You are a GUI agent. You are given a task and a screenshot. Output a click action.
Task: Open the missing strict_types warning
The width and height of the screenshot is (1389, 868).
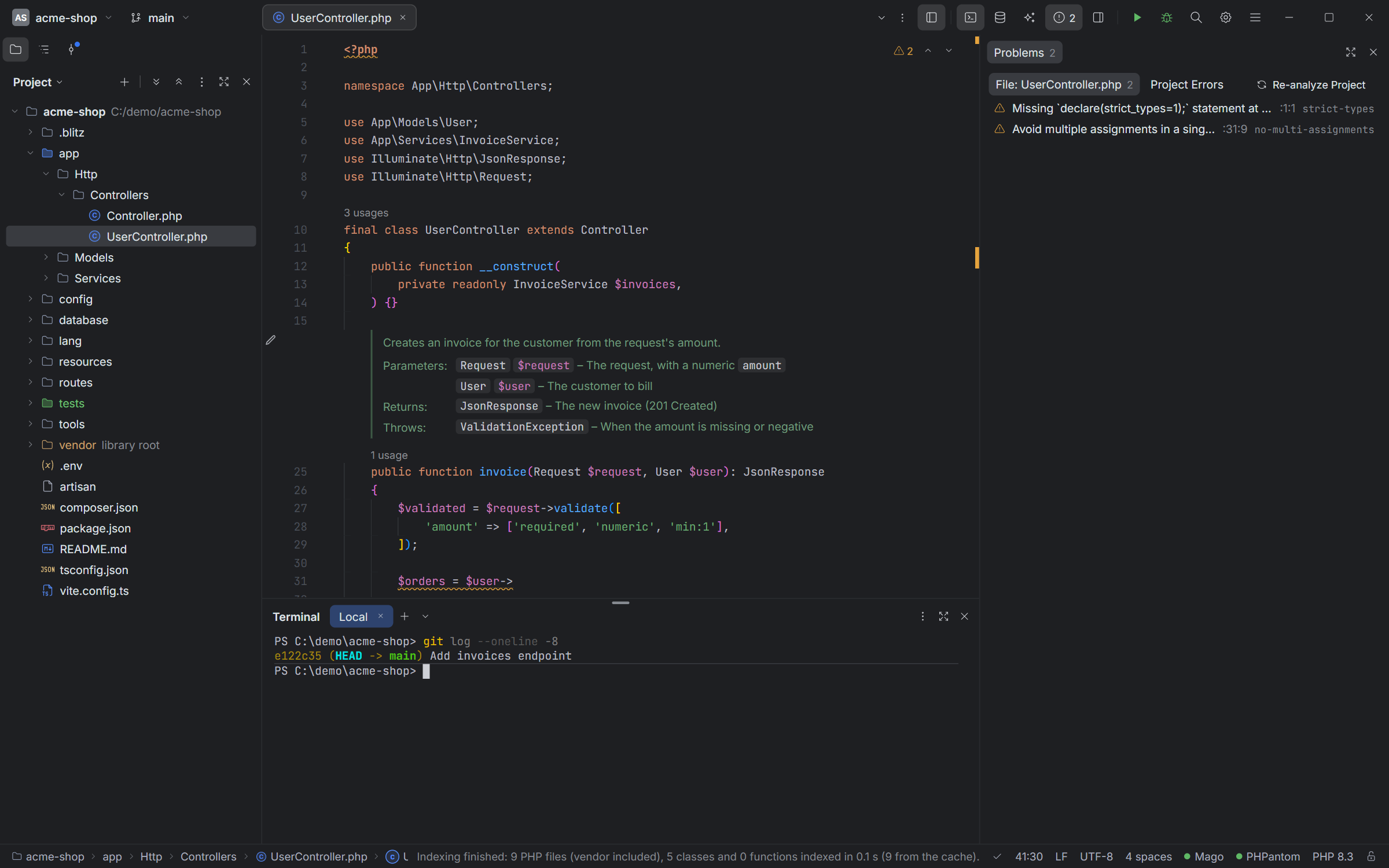tap(1184, 108)
